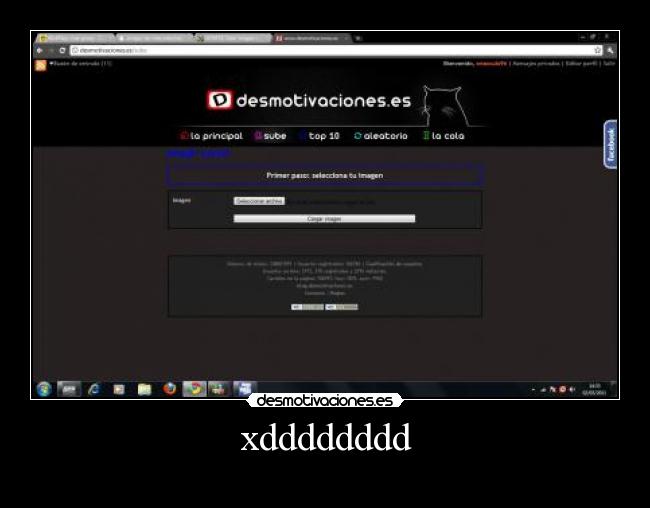Open the 'aleatorio' random section
The width and height of the screenshot is (650, 508).
click(x=381, y=136)
